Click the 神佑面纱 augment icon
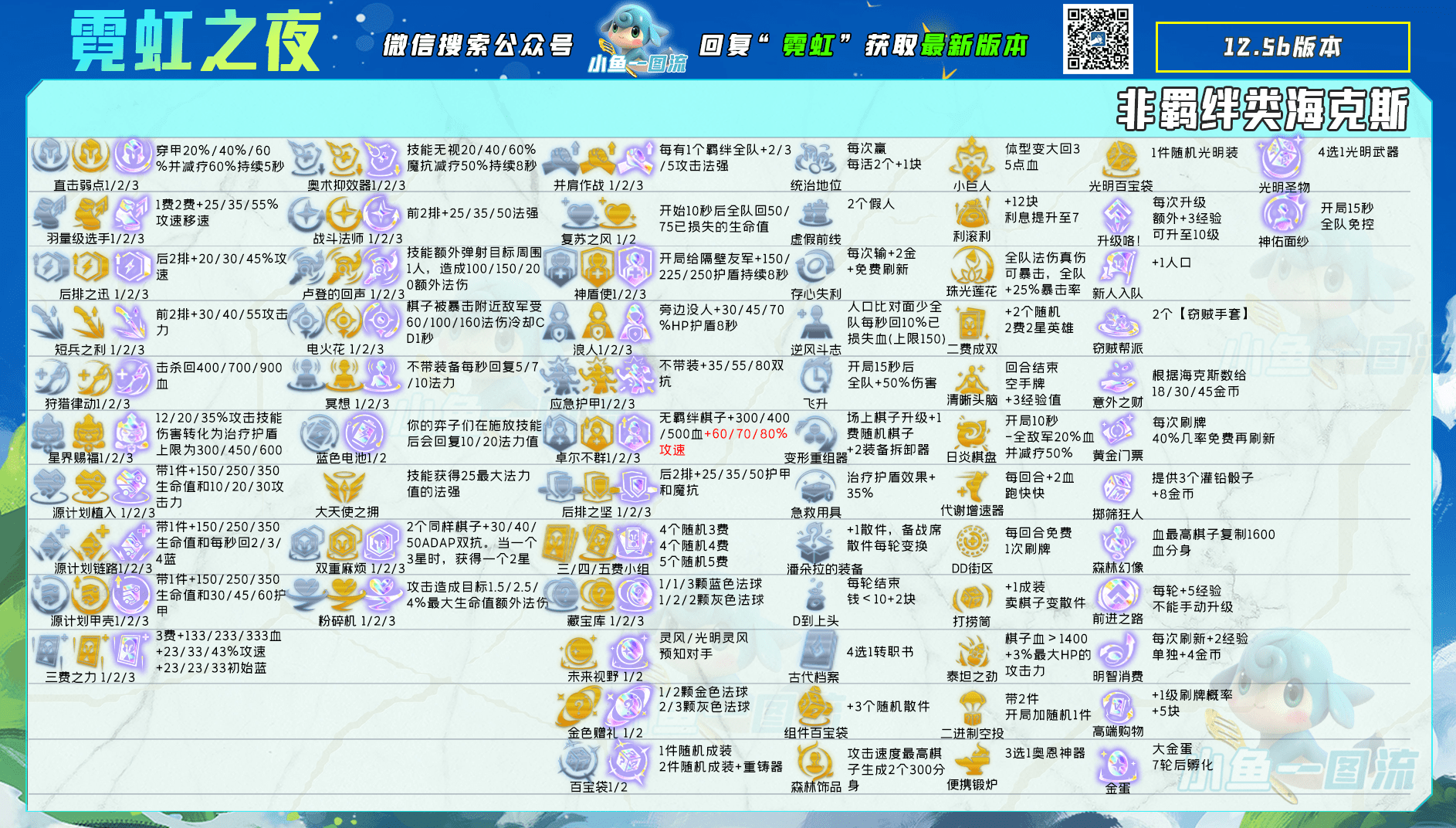 [x=1282, y=214]
